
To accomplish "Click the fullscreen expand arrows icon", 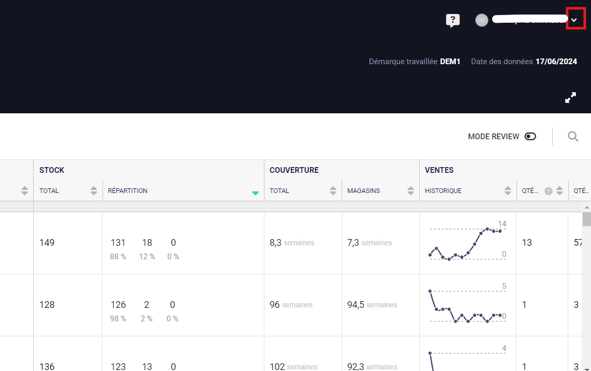I will pos(571,98).
